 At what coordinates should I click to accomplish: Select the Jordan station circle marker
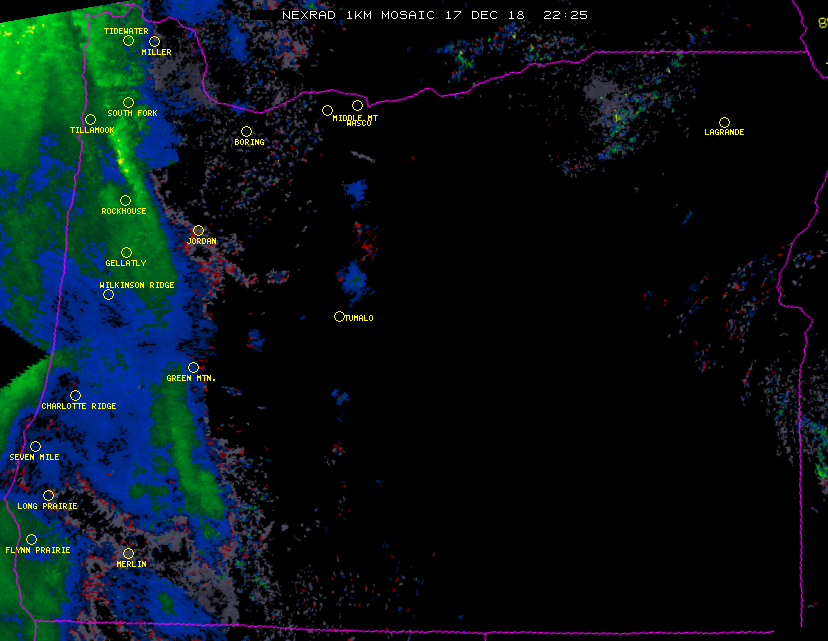click(198, 231)
